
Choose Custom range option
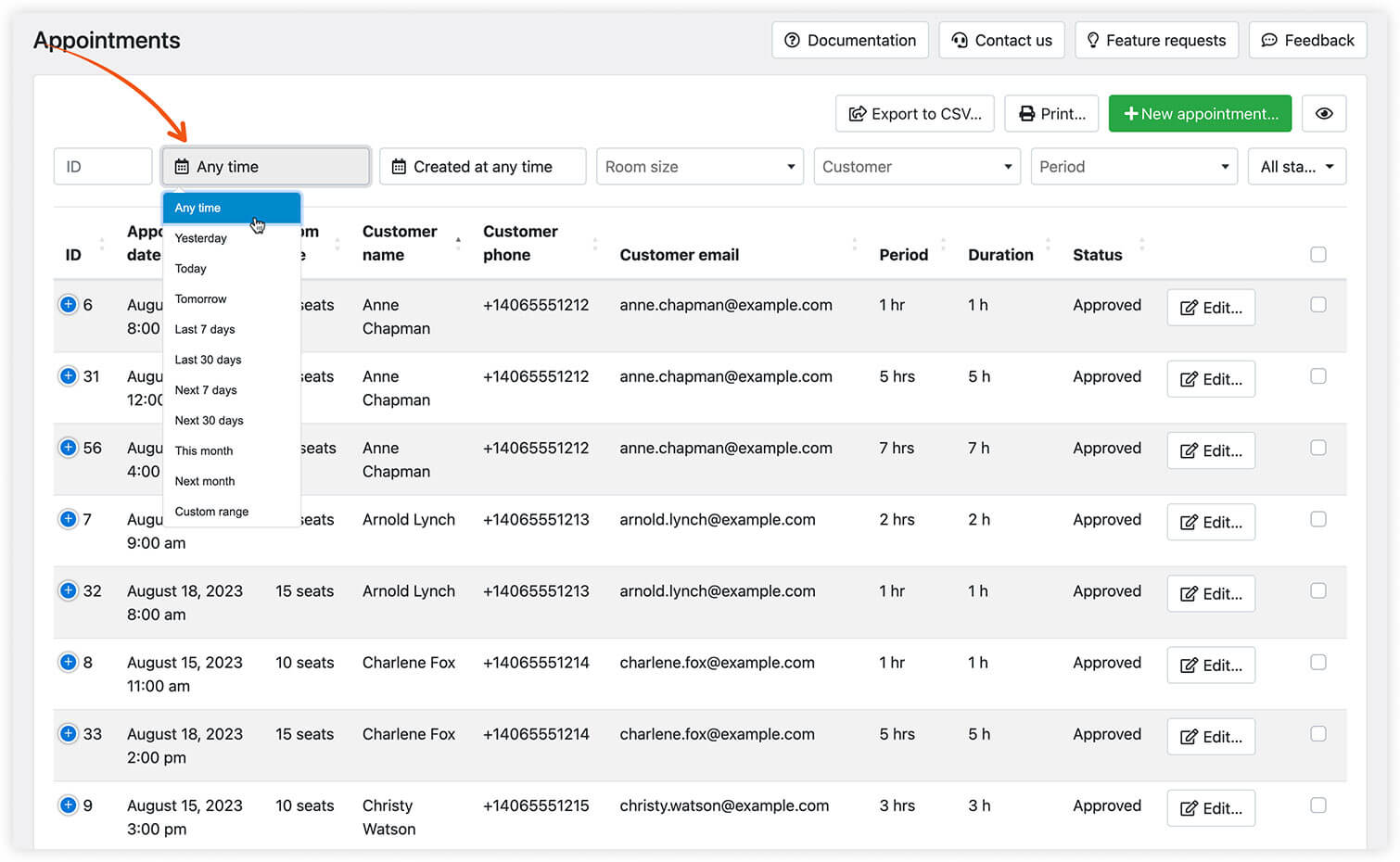[x=232, y=512]
